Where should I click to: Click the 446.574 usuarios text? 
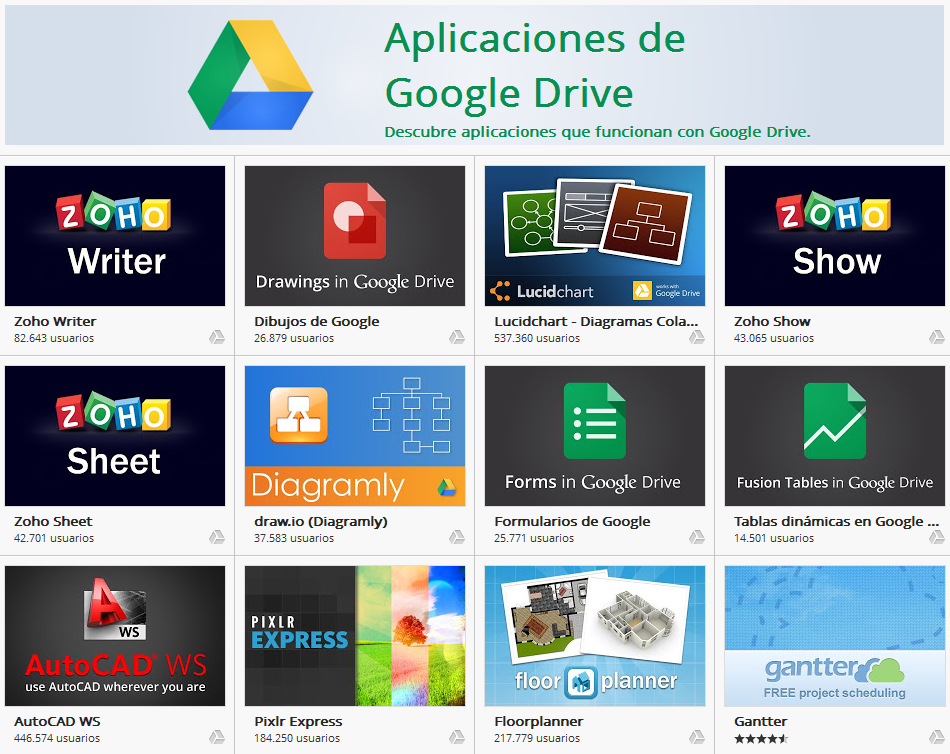pyautogui.click(x=57, y=738)
